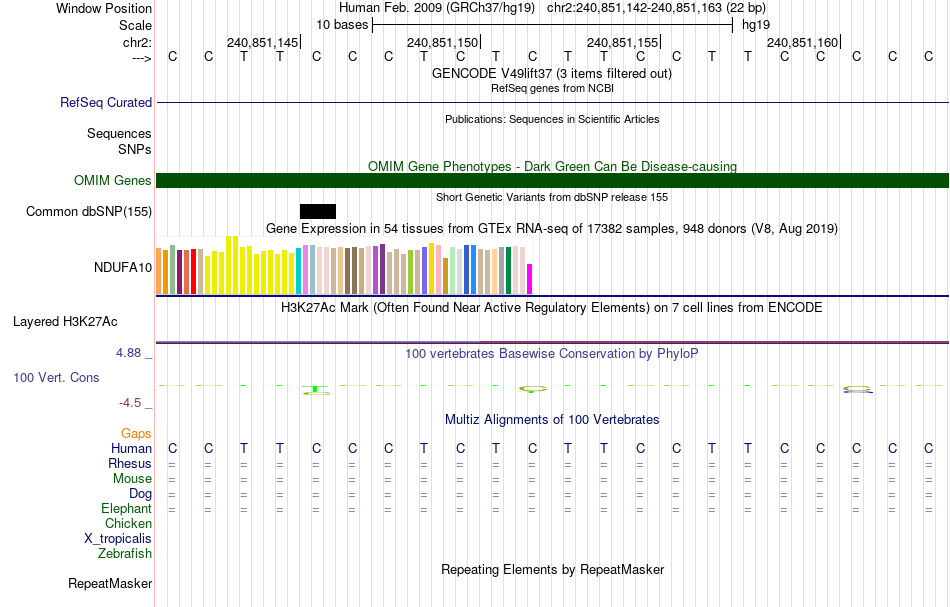
Task: Click the Dog species label
Action: click(x=141, y=494)
